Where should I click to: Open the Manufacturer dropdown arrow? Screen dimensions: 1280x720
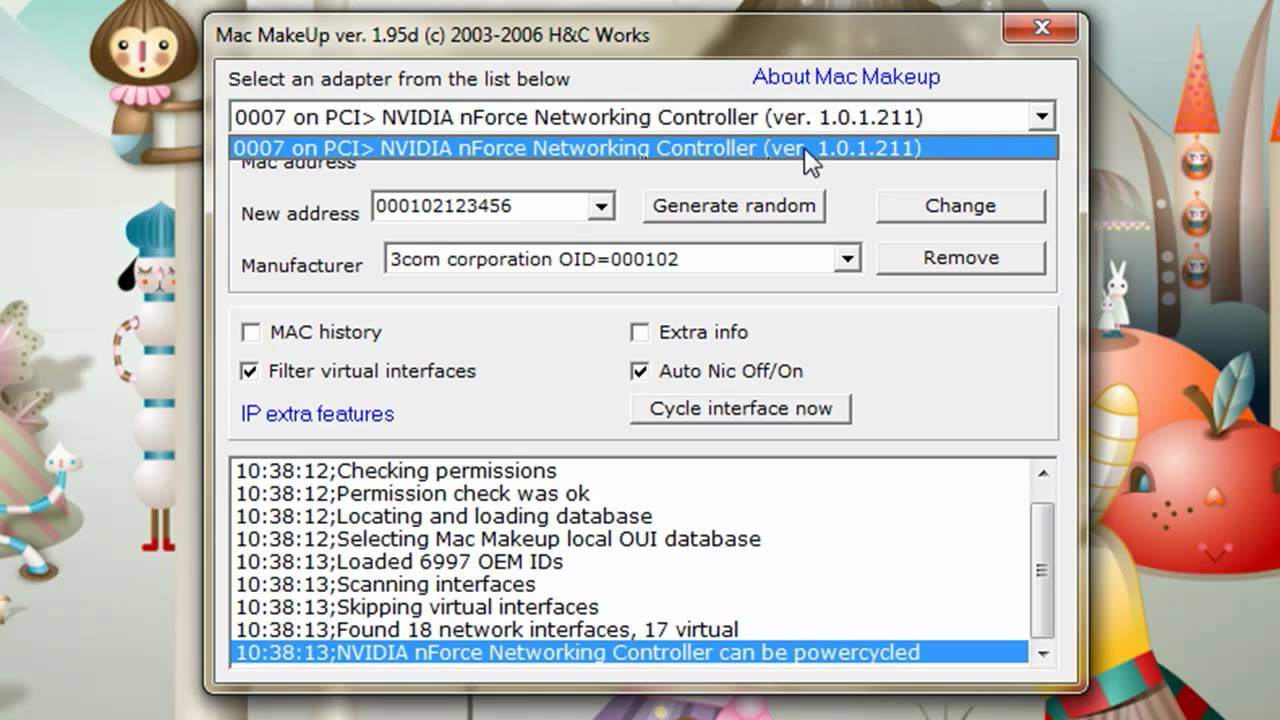[x=847, y=259]
